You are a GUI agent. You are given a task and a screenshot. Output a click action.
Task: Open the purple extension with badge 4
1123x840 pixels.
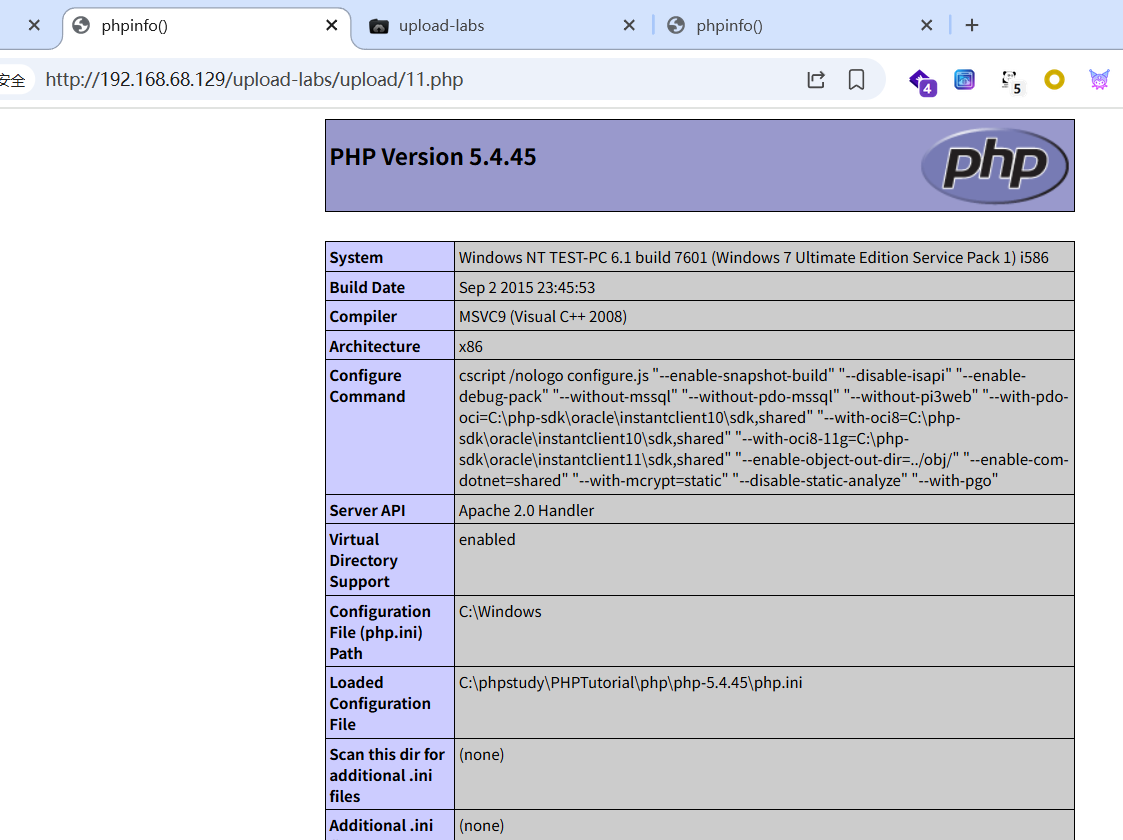922,82
